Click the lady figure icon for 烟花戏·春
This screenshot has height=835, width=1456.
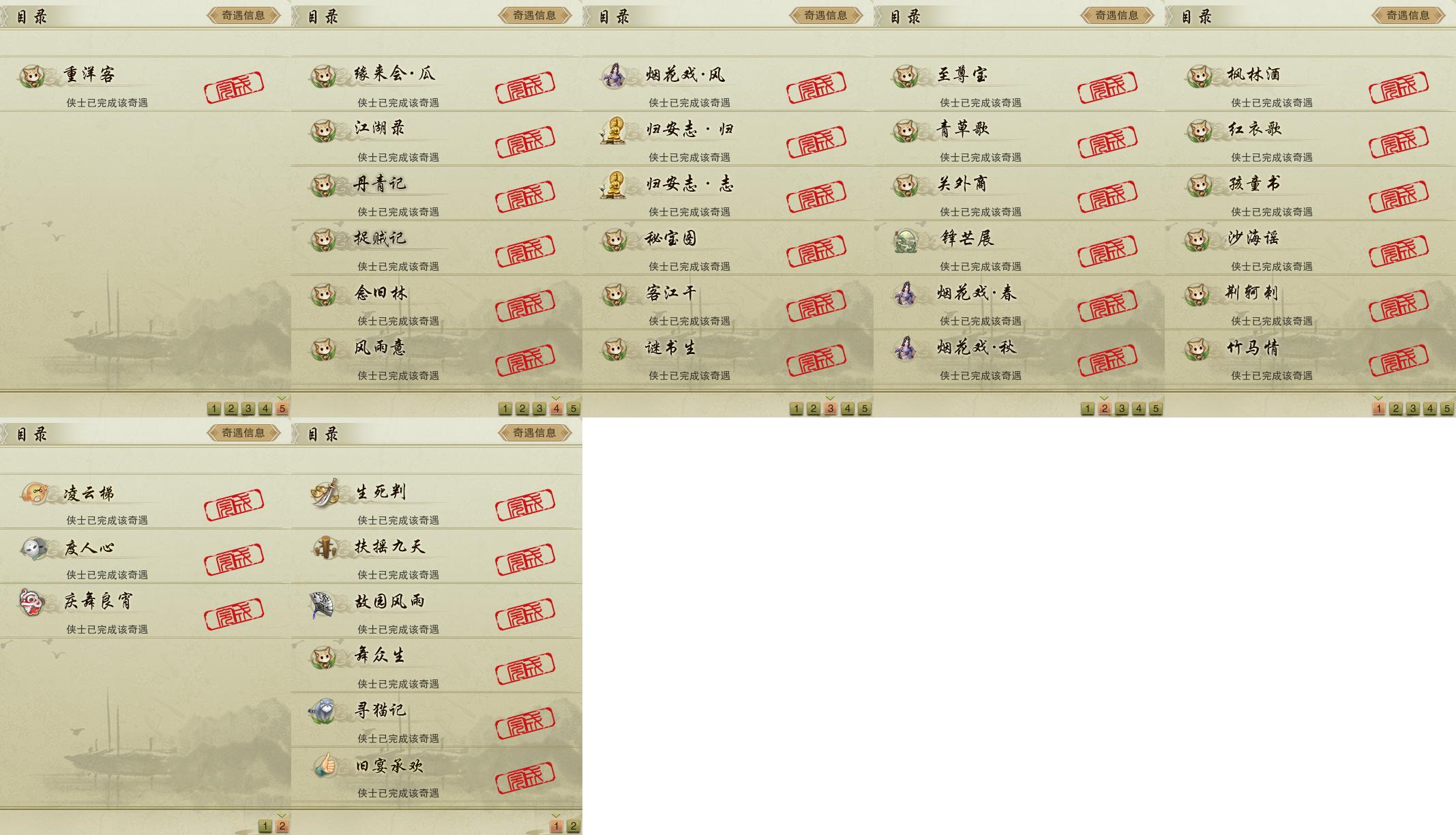pos(906,293)
